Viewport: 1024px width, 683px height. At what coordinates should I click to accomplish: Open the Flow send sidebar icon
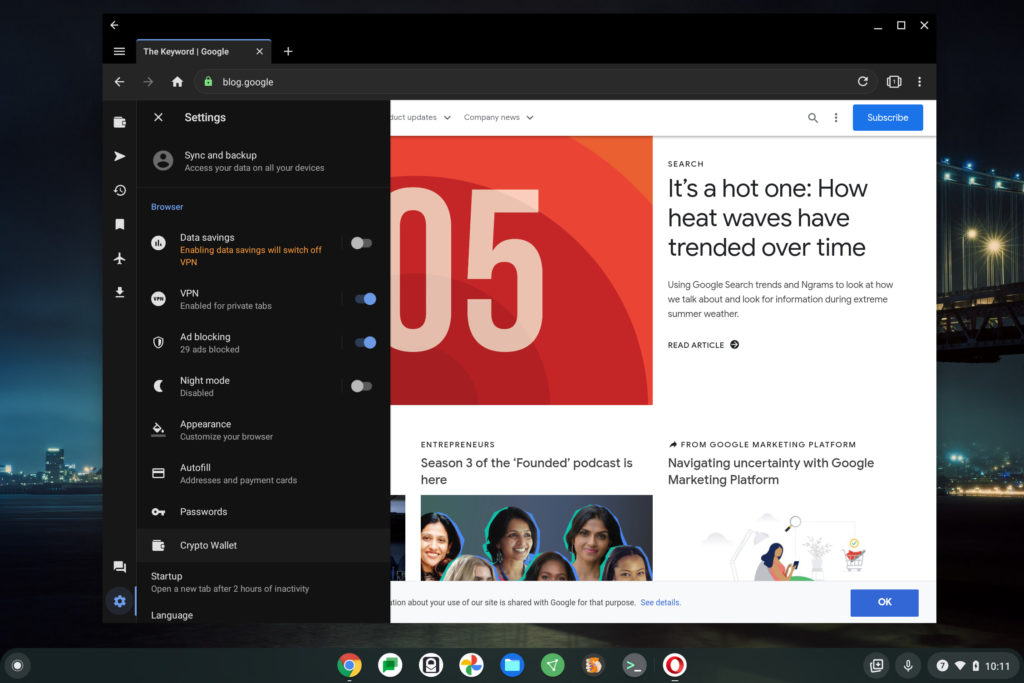pyautogui.click(x=120, y=156)
